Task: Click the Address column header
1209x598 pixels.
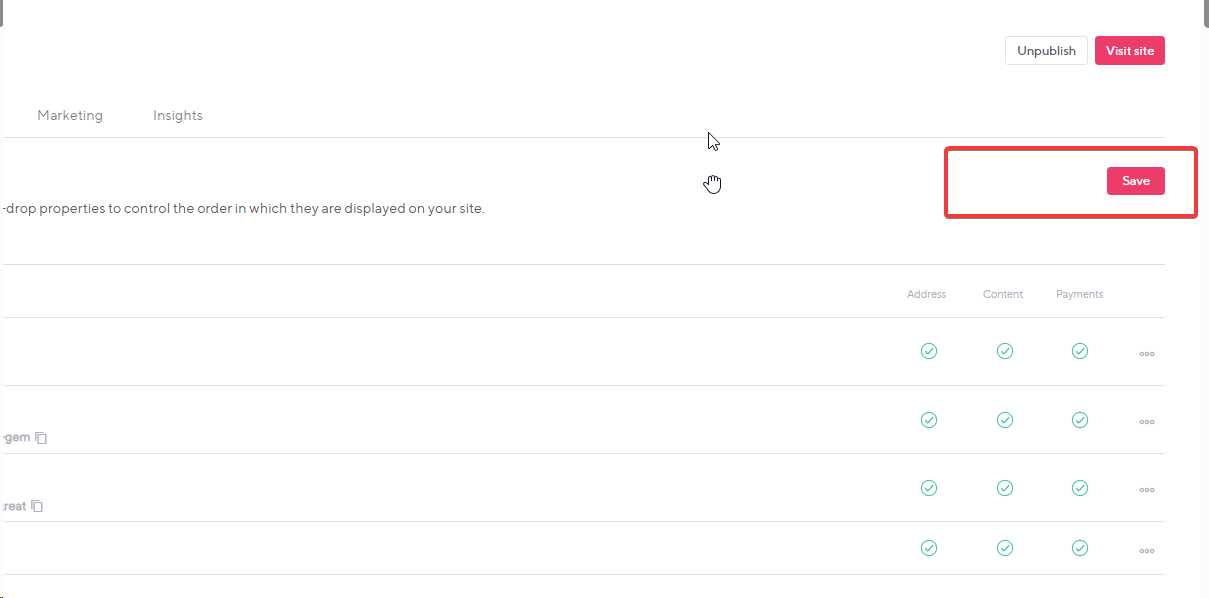Action: (x=926, y=294)
